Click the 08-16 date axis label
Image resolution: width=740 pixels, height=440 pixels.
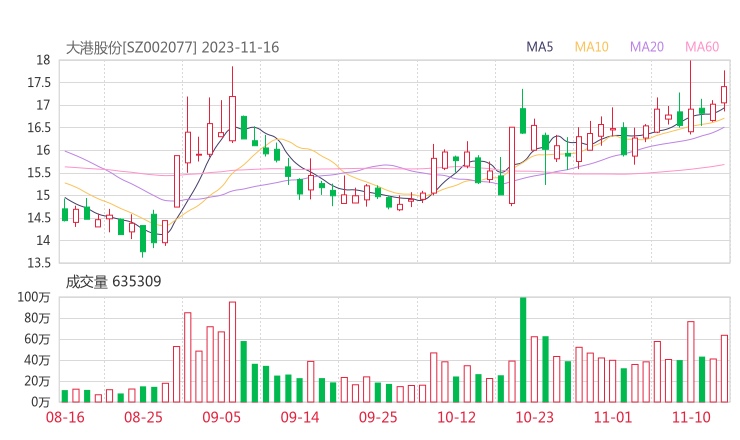pos(65,417)
